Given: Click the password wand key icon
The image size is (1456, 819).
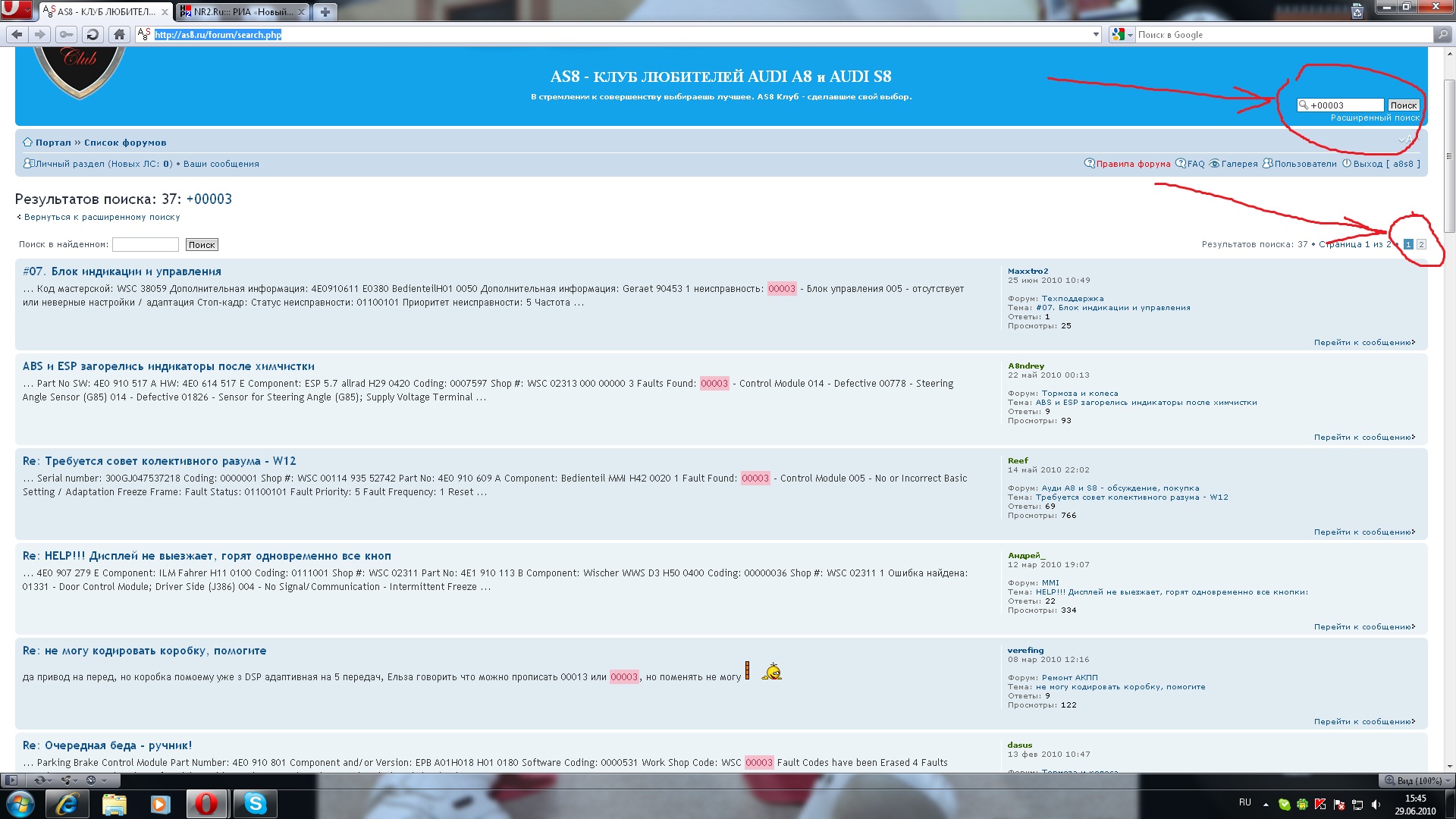Looking at the screenshot, I should click(x=67, y=34).
